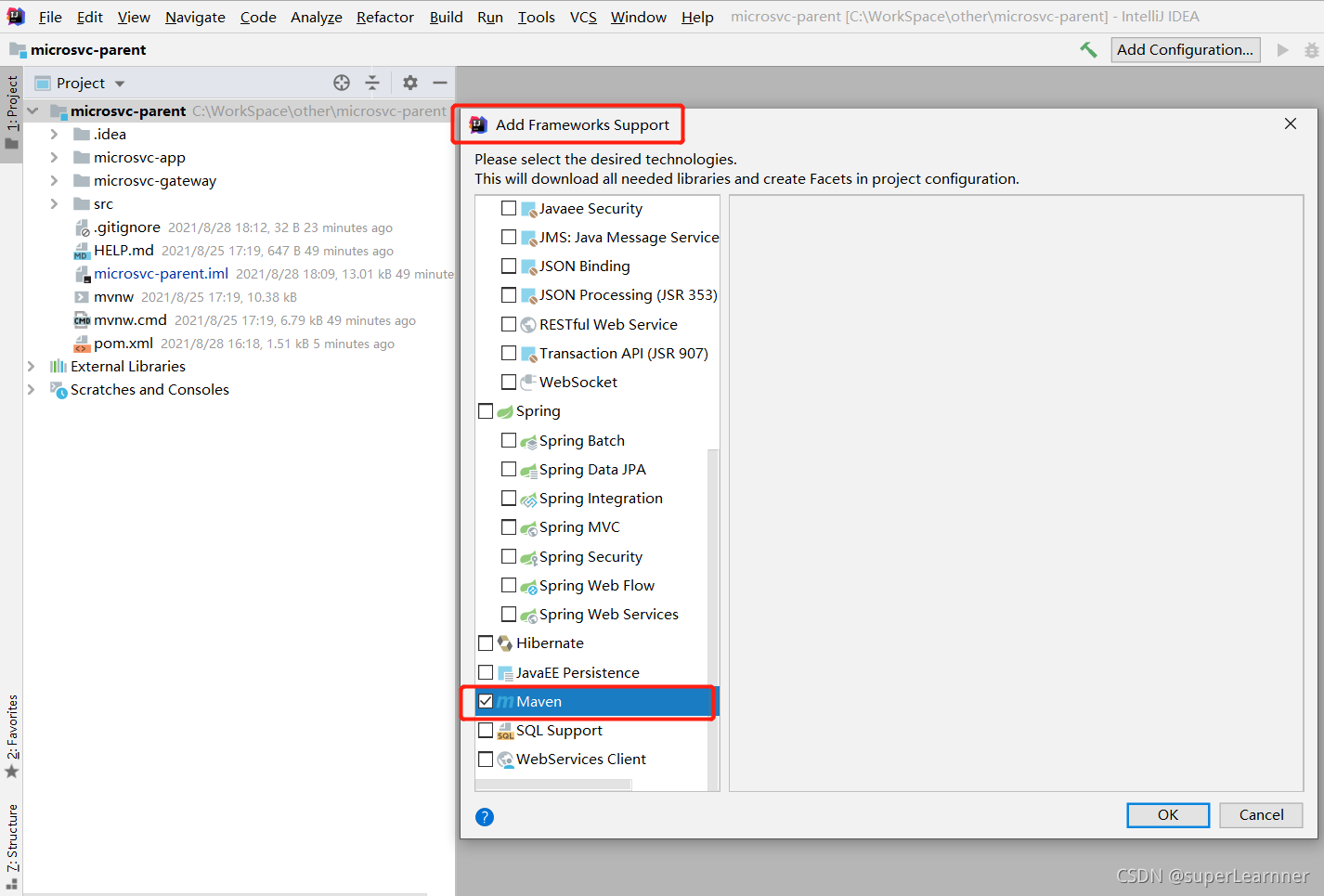This screenshot has width=1324, height=896.
Task: Check the JavaEE Persistence checkbox
Action: 486,671
